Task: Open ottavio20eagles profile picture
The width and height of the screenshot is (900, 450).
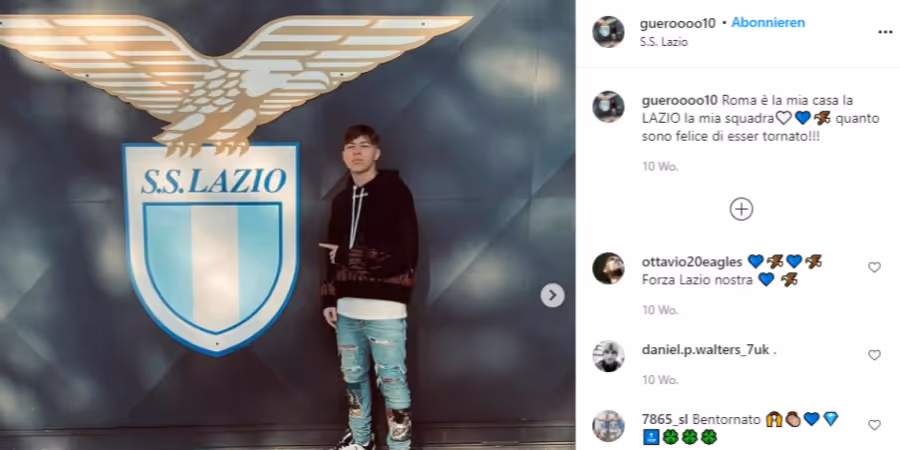Action: 608,268
